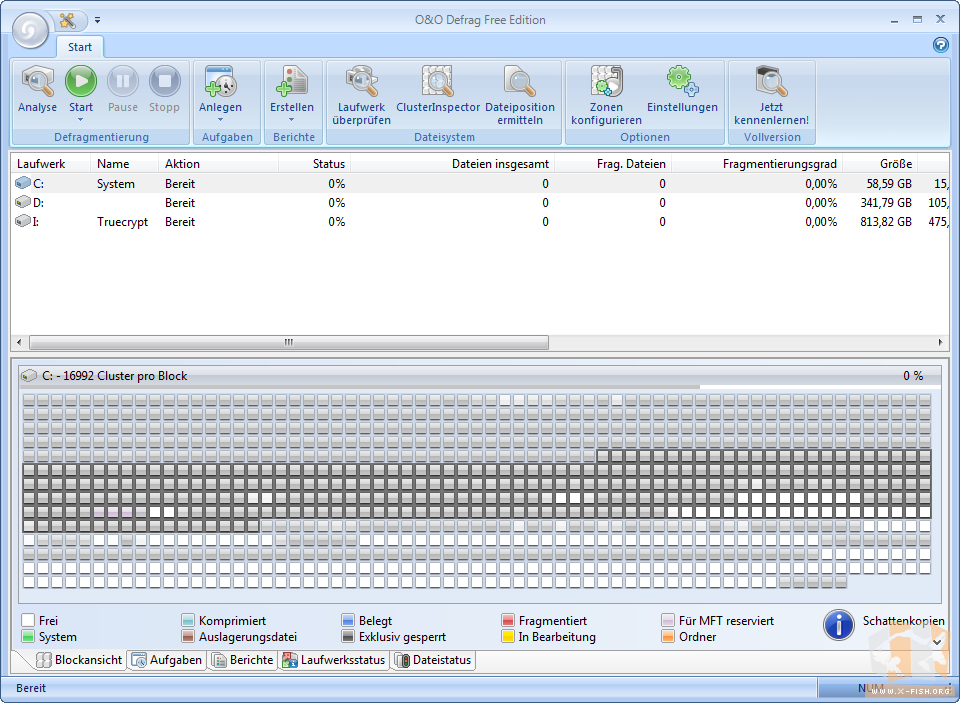Click the Dateiposition ermitteln icon

tap(520, 81)
